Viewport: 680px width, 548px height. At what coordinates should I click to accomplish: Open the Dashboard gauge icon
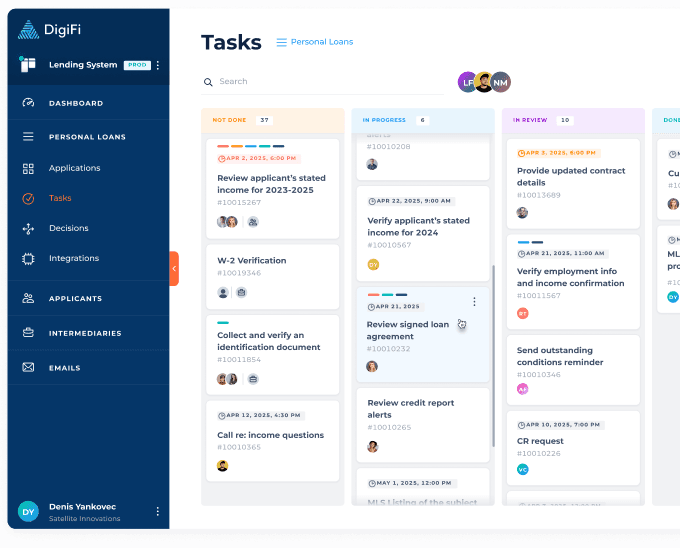(x=28, y=103)
